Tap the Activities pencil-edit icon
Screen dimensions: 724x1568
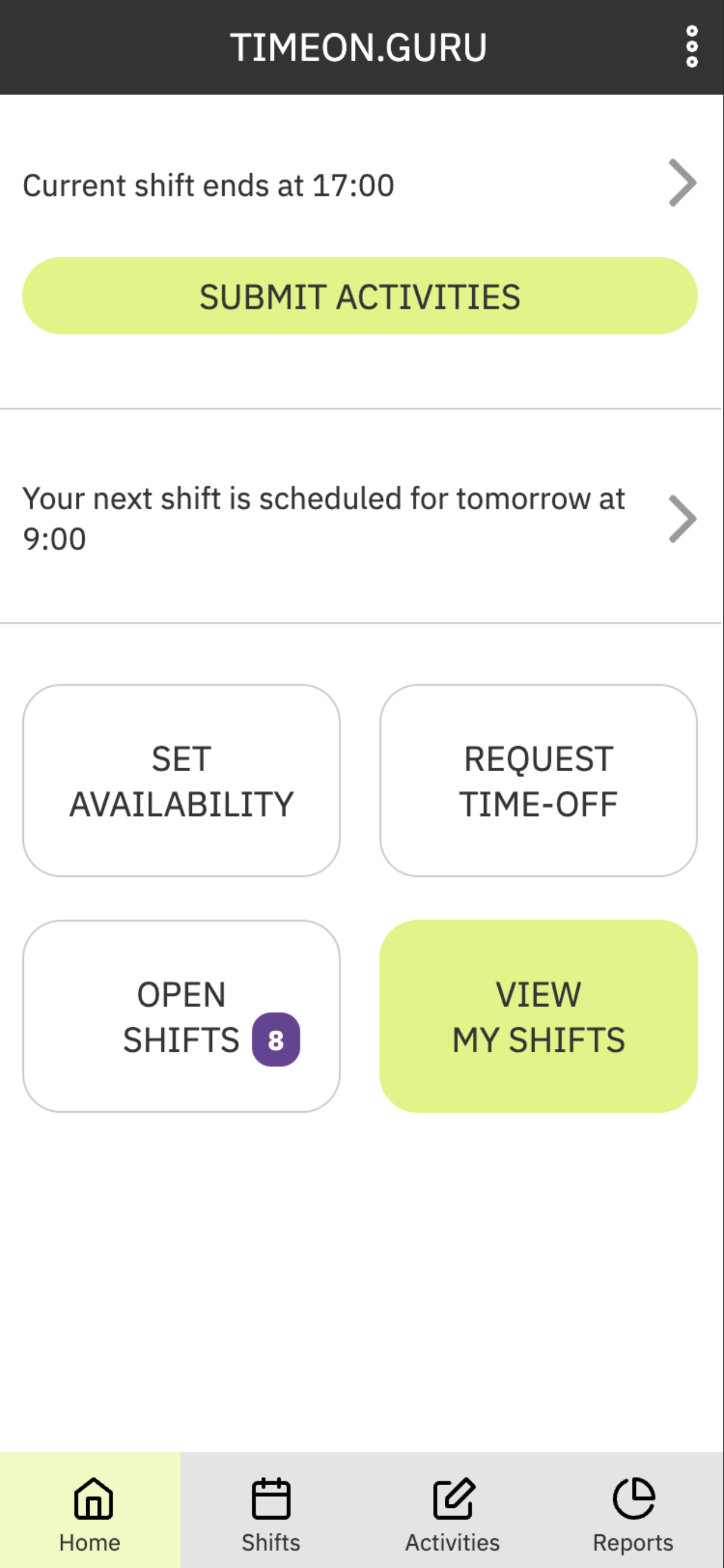[454, 1498]
